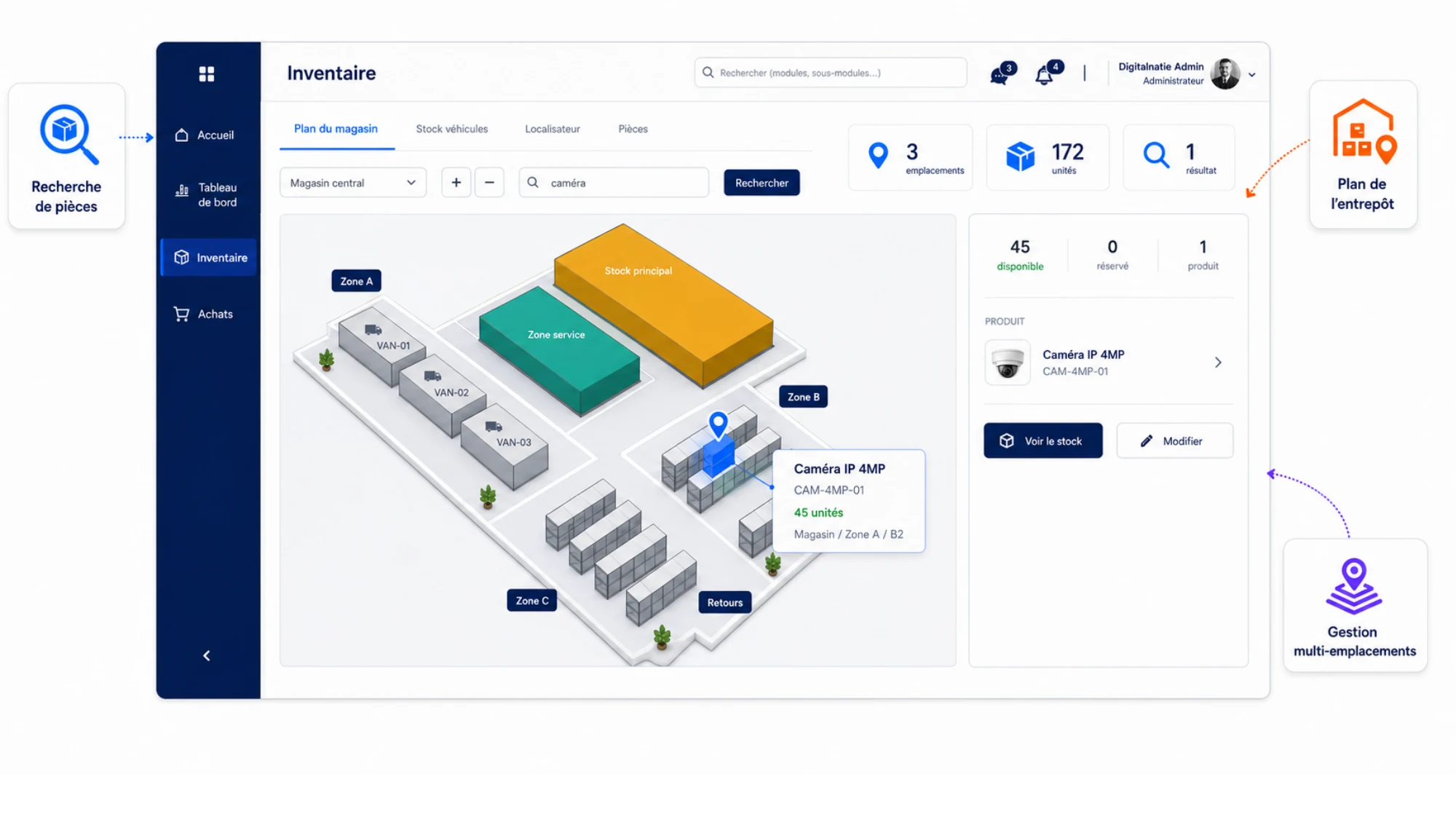The width and height of the screenshot is (1456, 819).
Task: Click the Voir le stock button
Action: (x=1043, y=440)
